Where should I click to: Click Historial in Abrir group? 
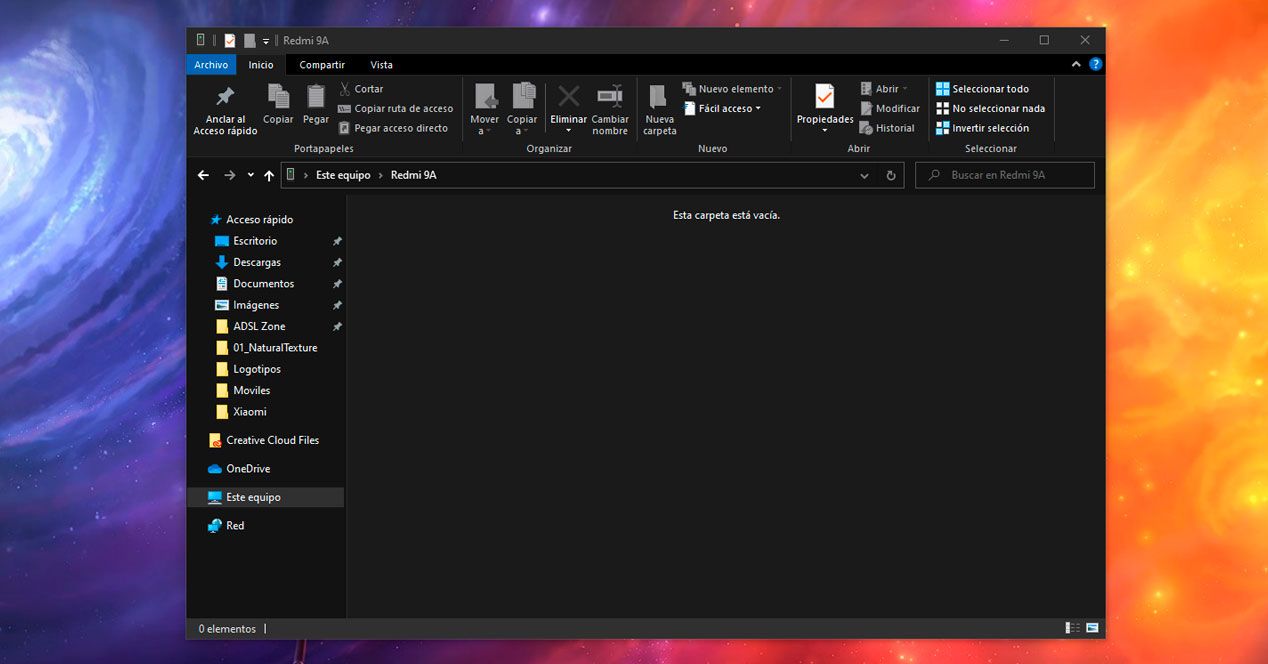(x=887, y=128)
